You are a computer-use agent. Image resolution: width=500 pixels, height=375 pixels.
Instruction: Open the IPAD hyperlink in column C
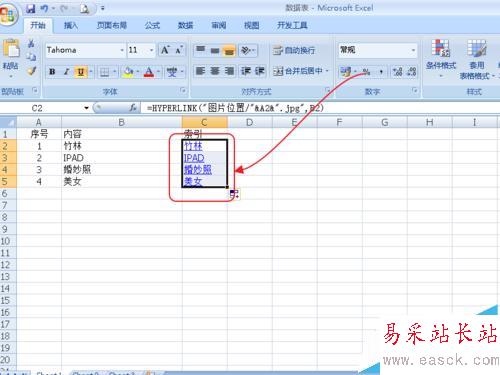click(194, 158)
